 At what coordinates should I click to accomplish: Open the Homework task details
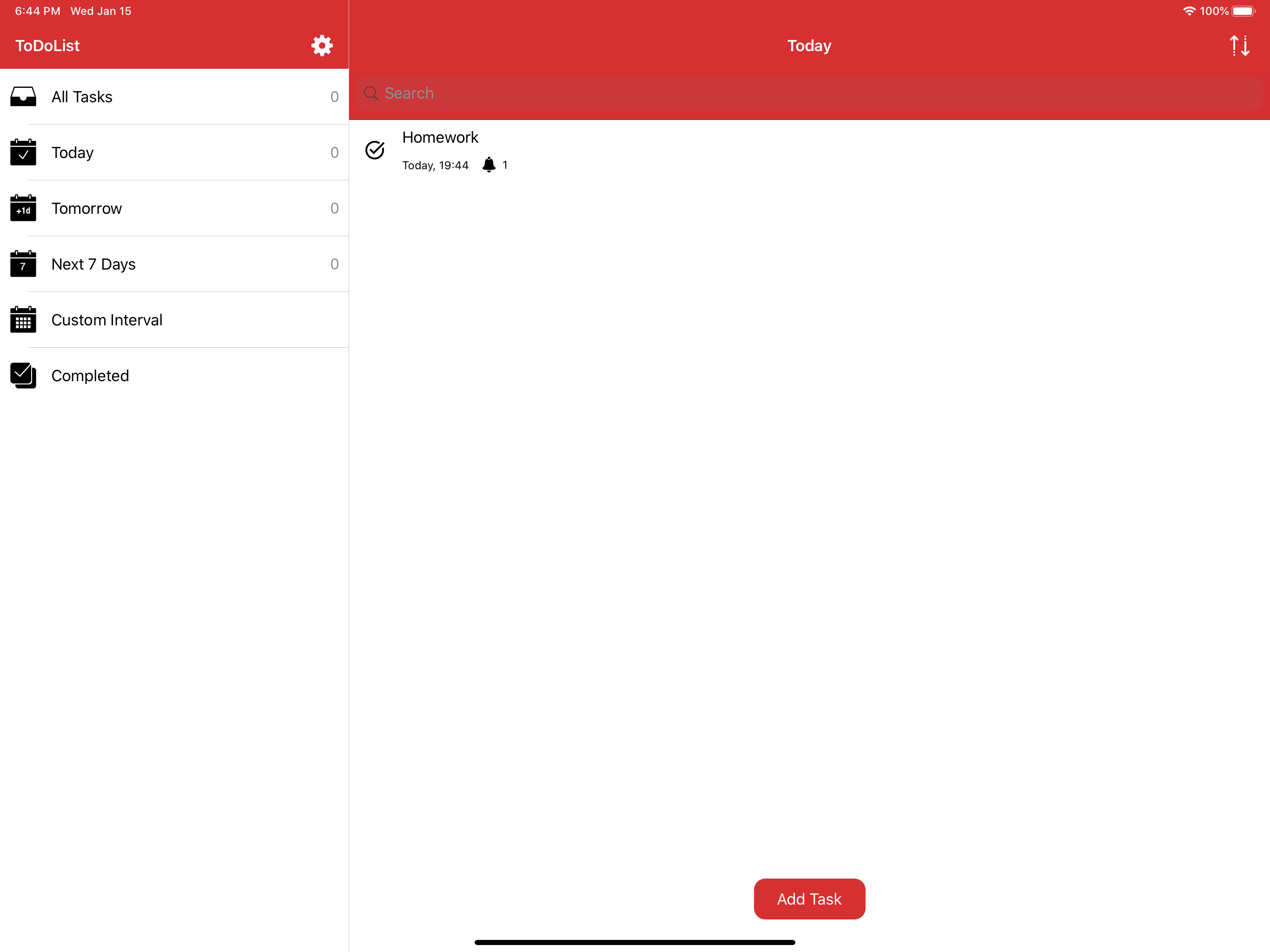(440, 137)
